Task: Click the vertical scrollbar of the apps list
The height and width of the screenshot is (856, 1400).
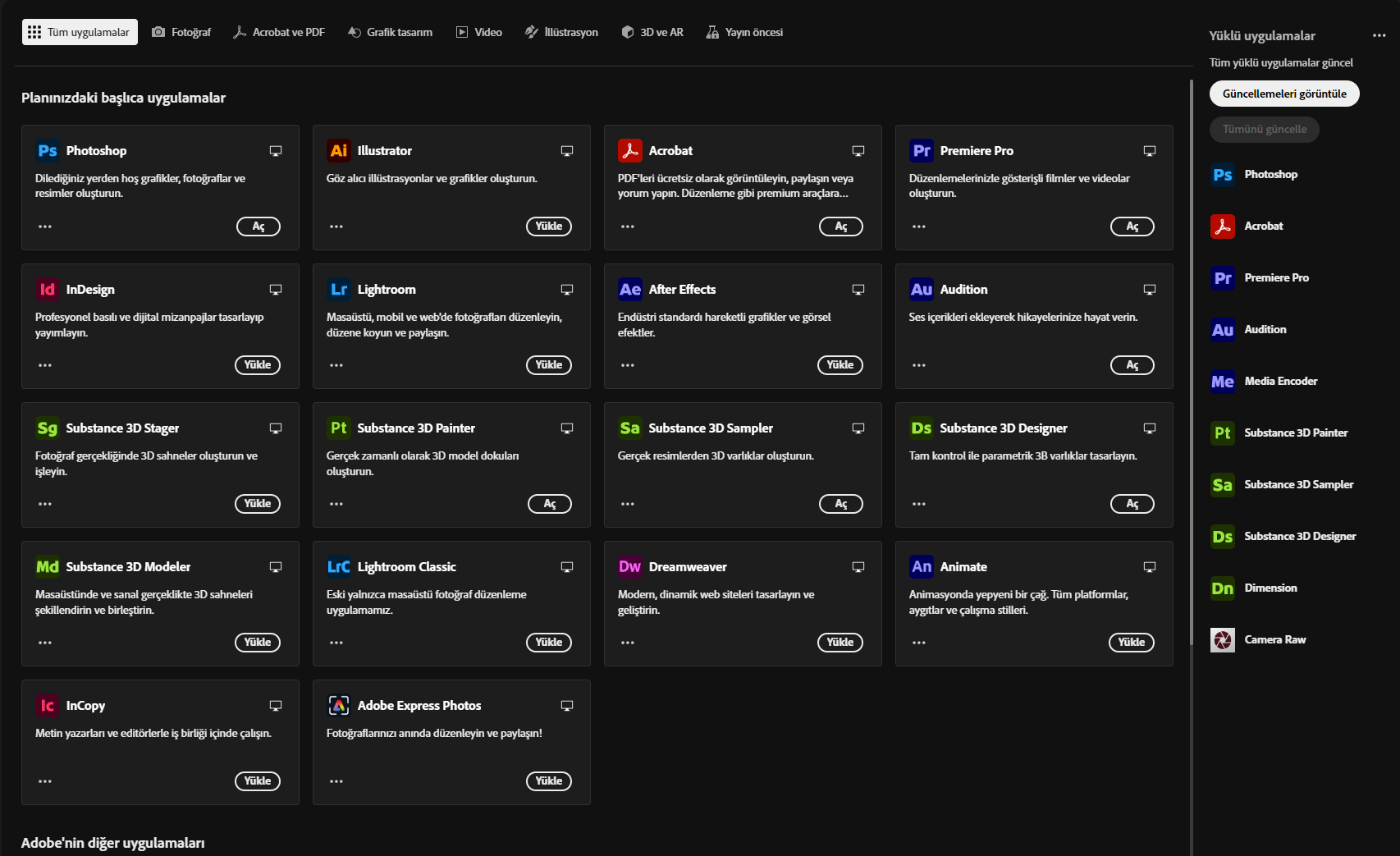Action: coord(1192,361)
